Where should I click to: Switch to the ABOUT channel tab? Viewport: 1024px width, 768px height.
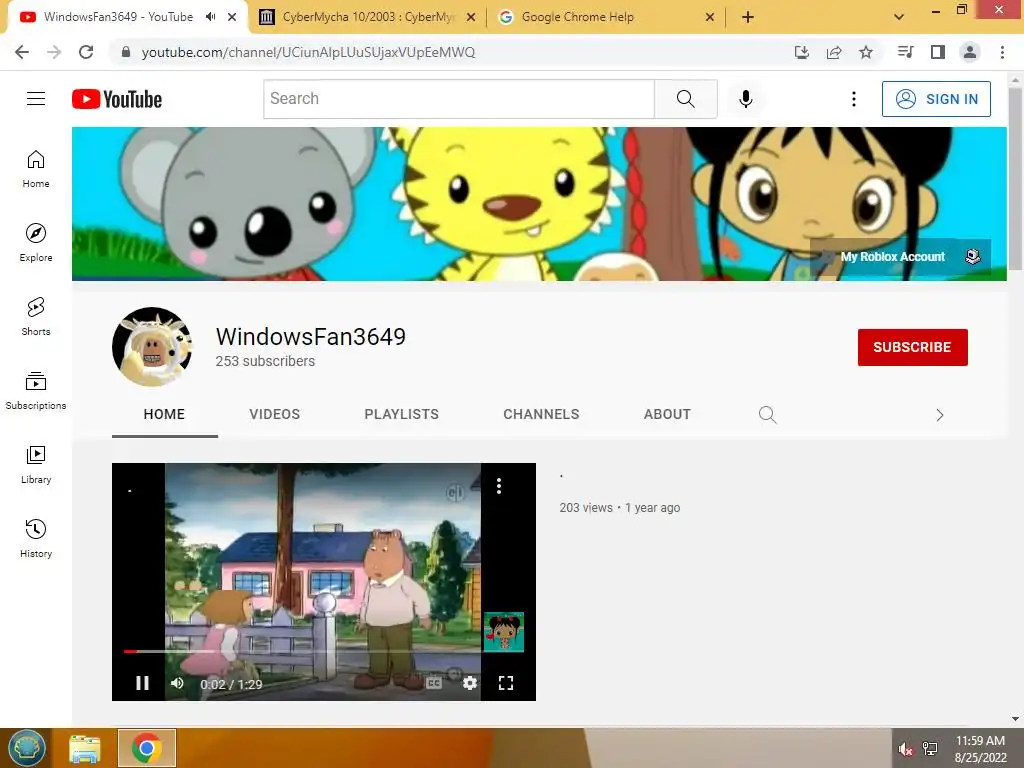(x=667, y=414)
